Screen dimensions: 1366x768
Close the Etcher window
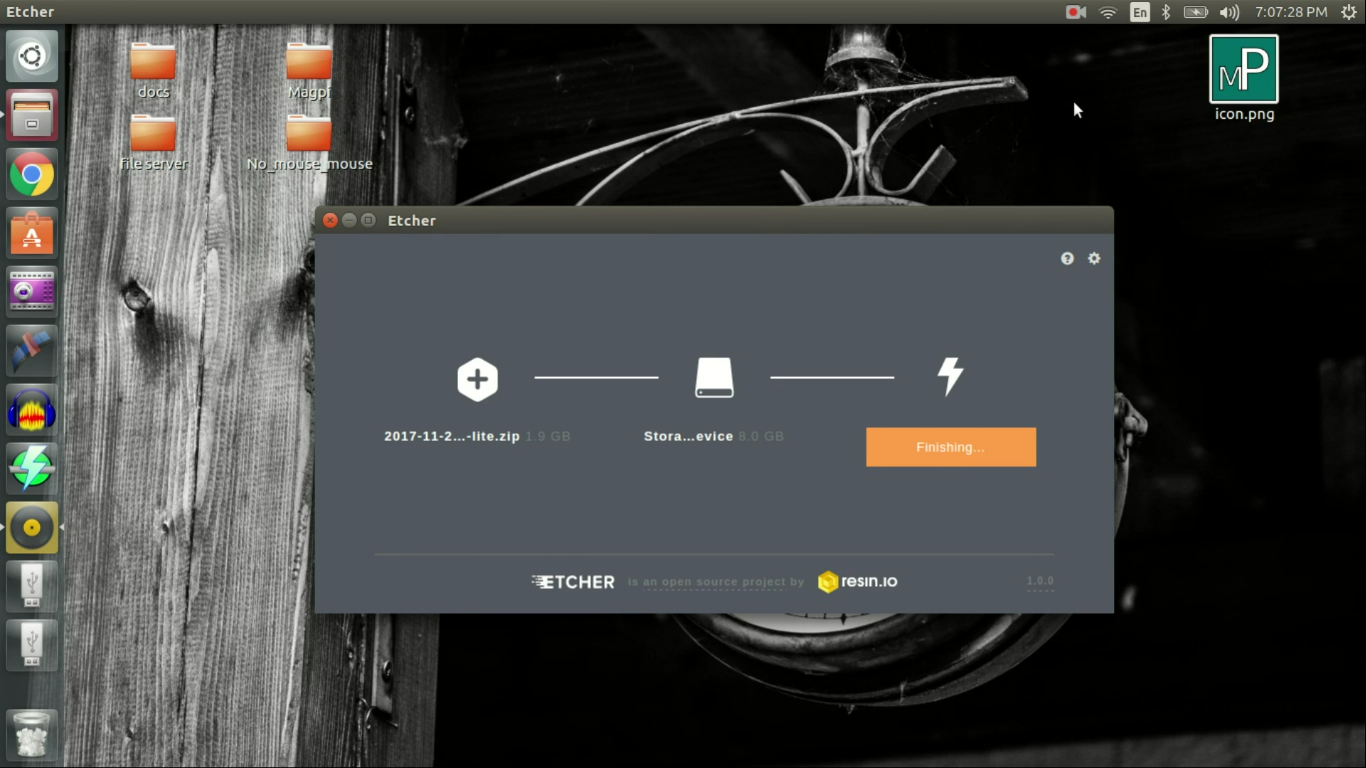click(330, 220)
